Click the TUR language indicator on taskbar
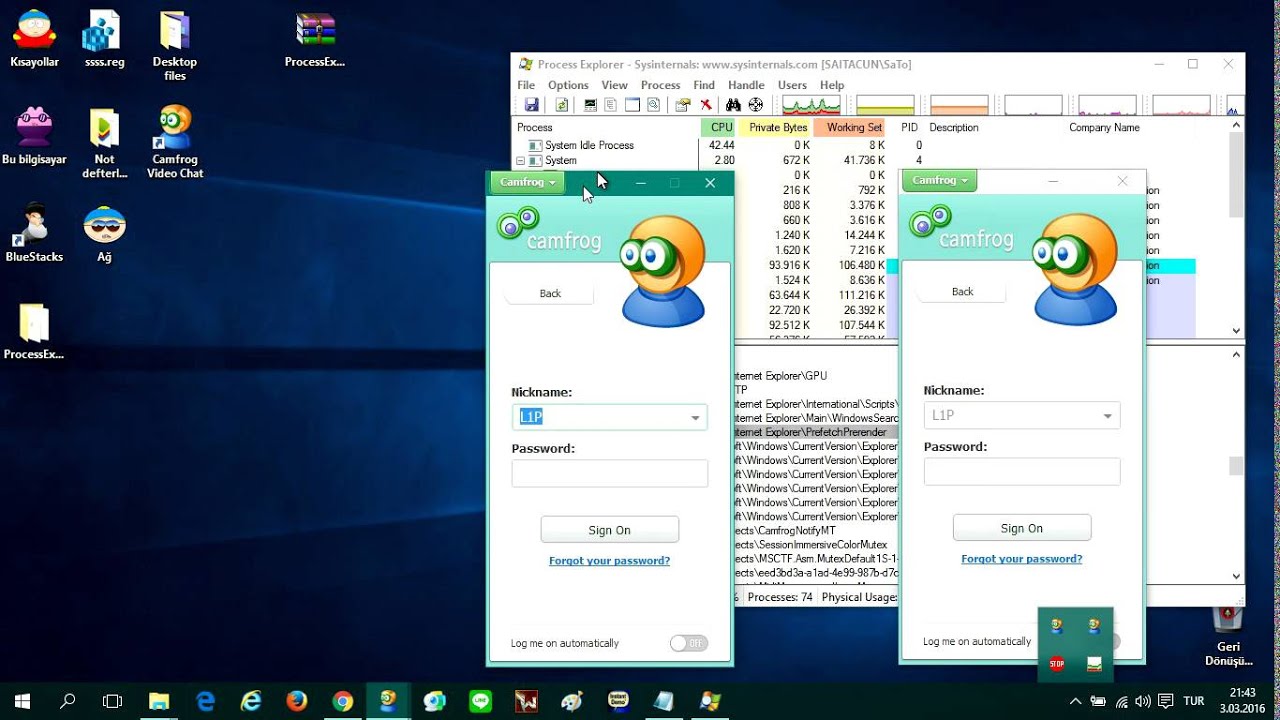This screenshot has width=1280, height=720. pos(1194,701)
